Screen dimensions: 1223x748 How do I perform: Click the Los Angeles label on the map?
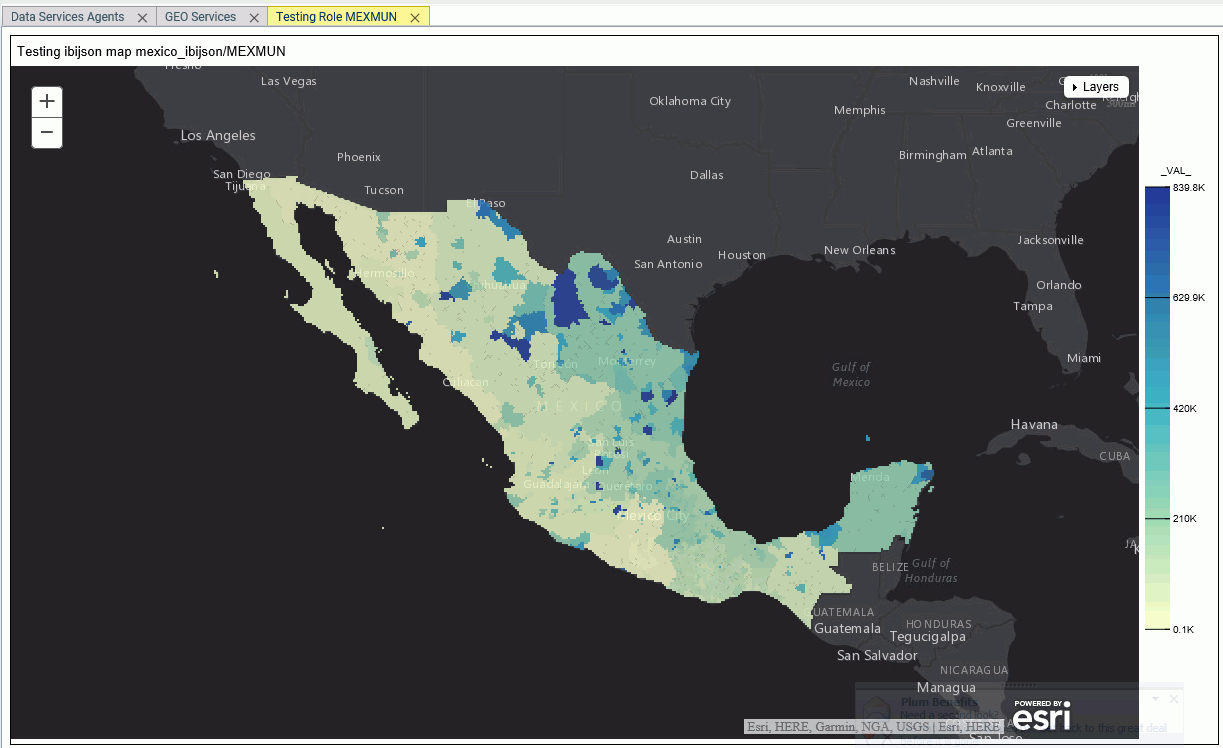tap(218, 135)
